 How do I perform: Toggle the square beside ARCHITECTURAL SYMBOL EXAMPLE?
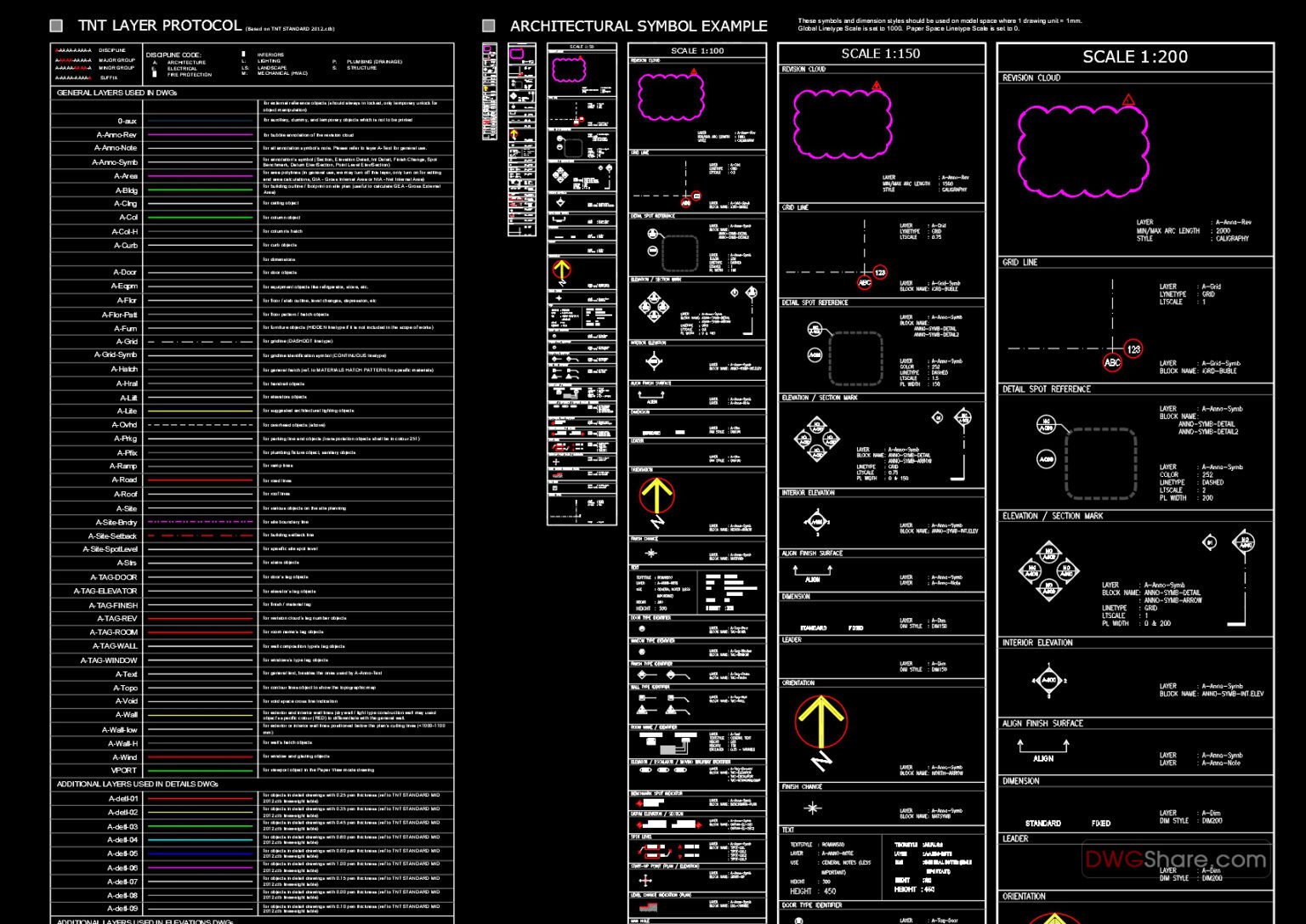click(x=489, y=26)
